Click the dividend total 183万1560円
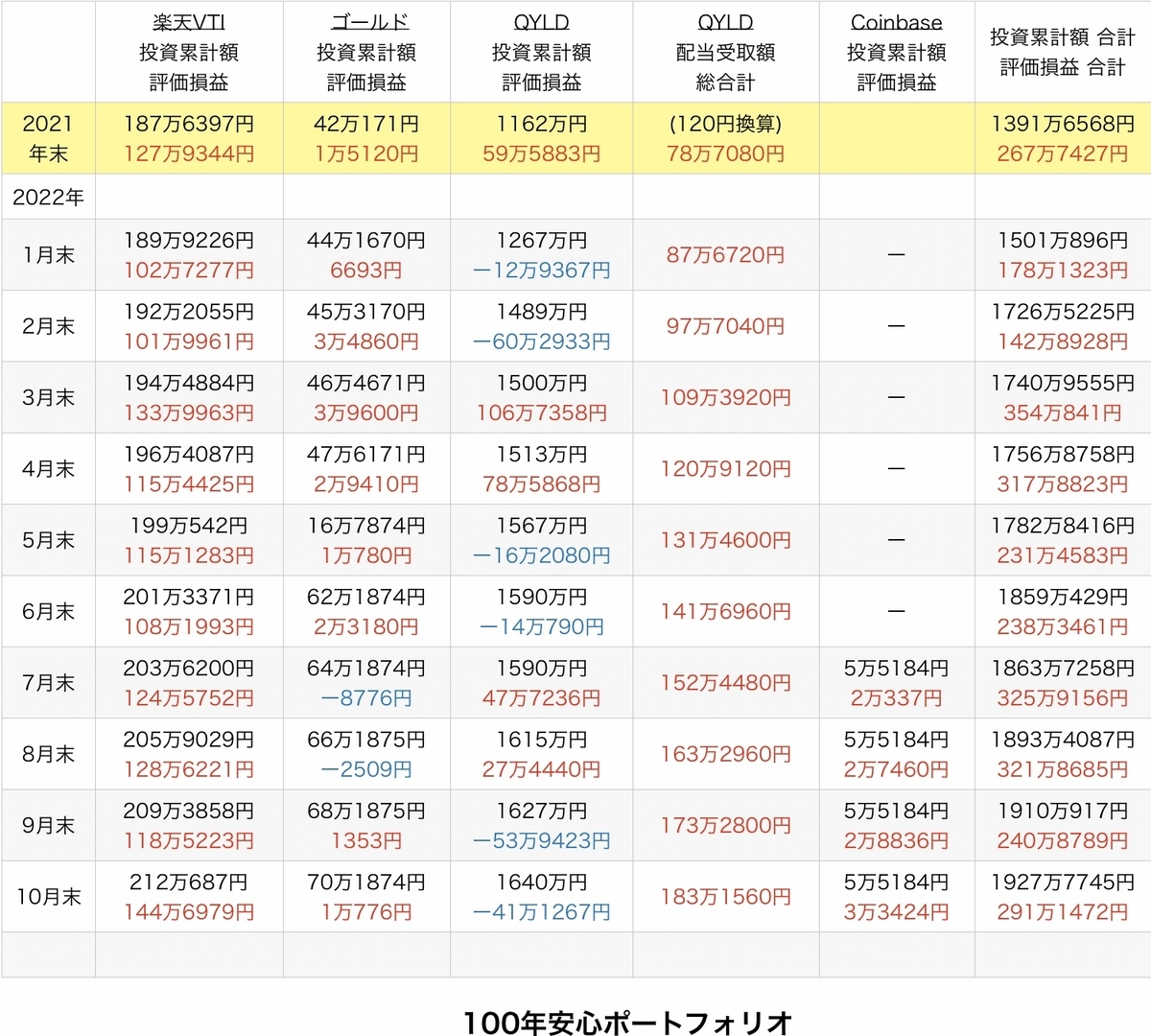The width and height of the screenshot is (1151, 1036). point(726,897)
